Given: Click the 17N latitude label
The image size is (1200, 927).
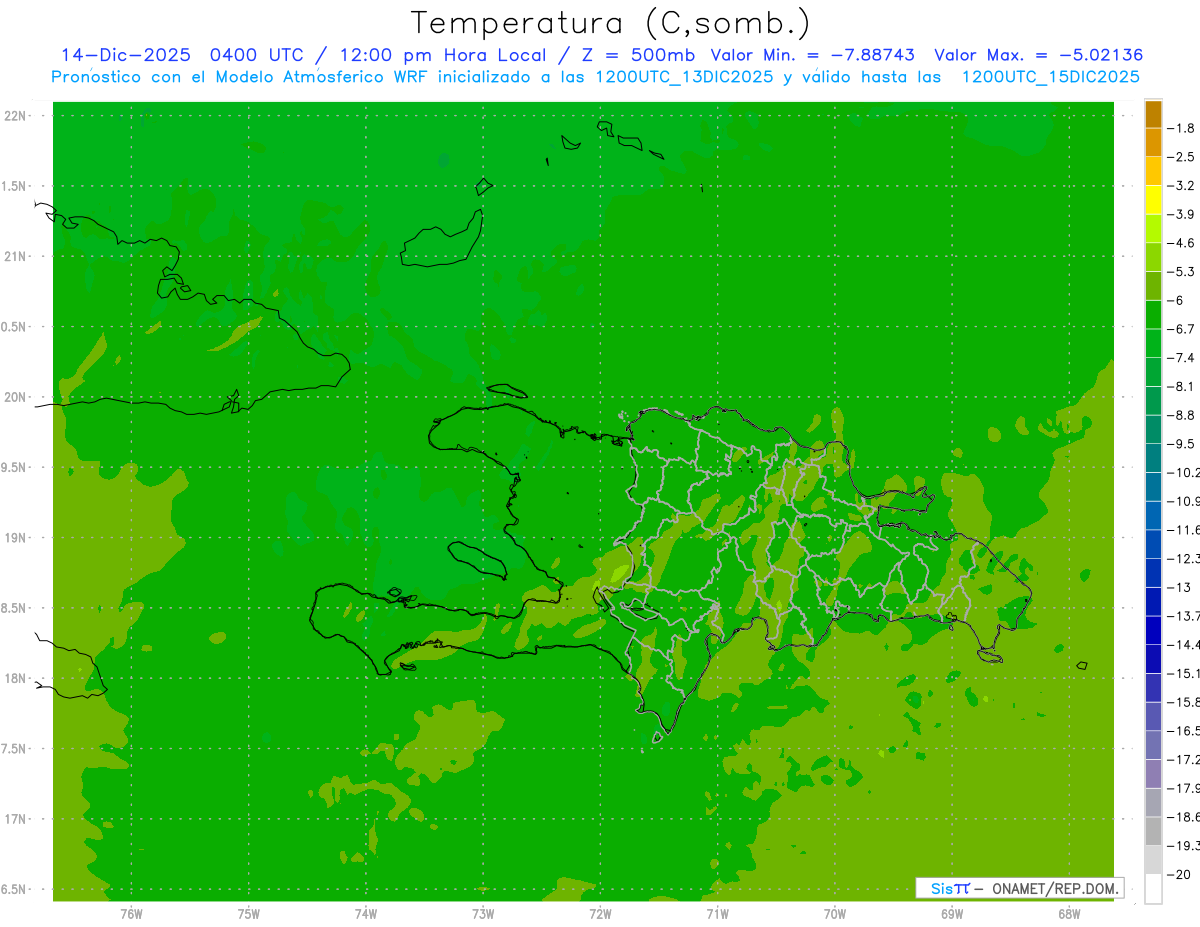Looking at the screenshot, I should [17, 819].
